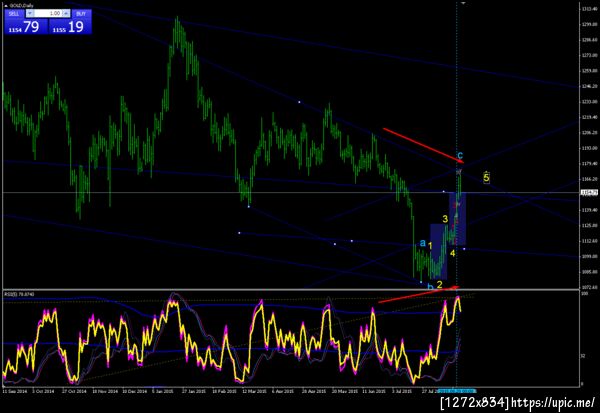
Task: Click the SELL button in the trading panel
Action: [x=14, y=14]
